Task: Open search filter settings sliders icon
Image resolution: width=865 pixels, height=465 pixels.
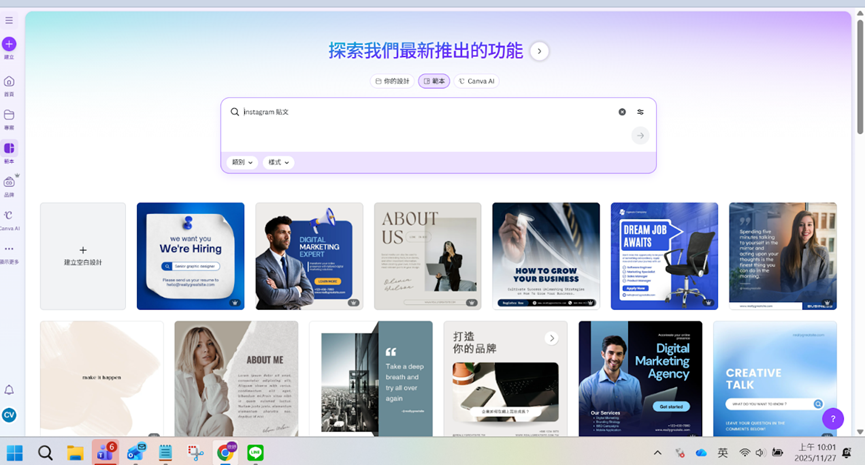Action: [640, 112]
